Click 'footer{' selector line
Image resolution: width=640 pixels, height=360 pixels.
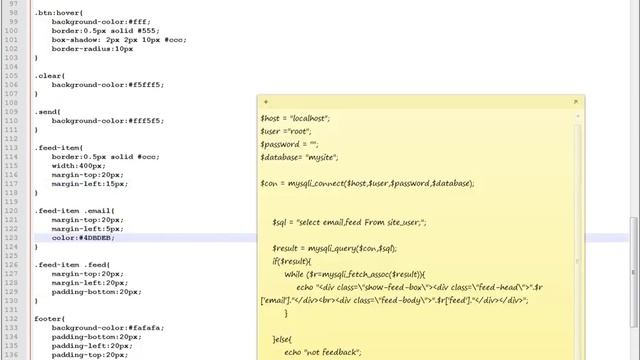point(50,319)
